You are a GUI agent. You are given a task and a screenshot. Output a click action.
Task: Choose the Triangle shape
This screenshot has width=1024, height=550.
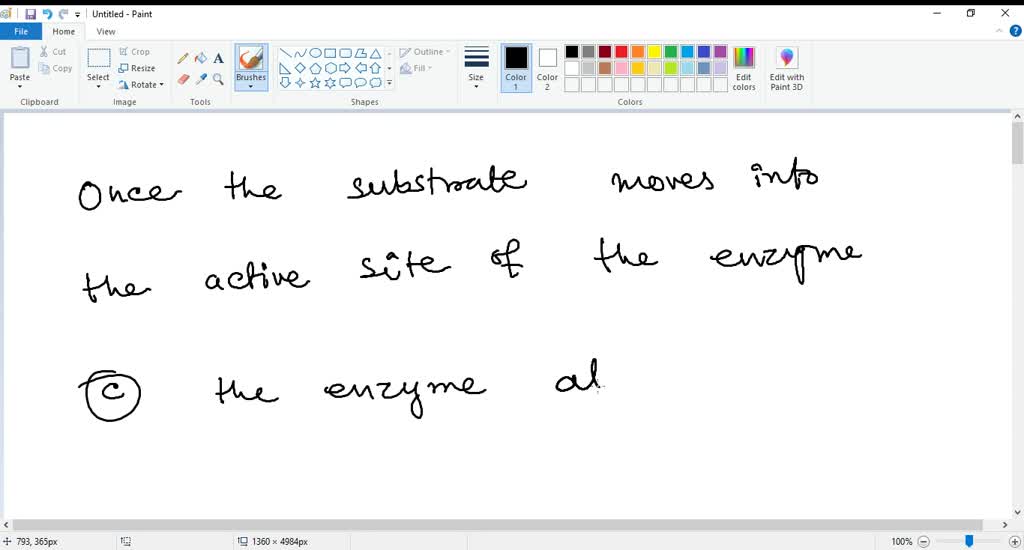tap(376, 54)
